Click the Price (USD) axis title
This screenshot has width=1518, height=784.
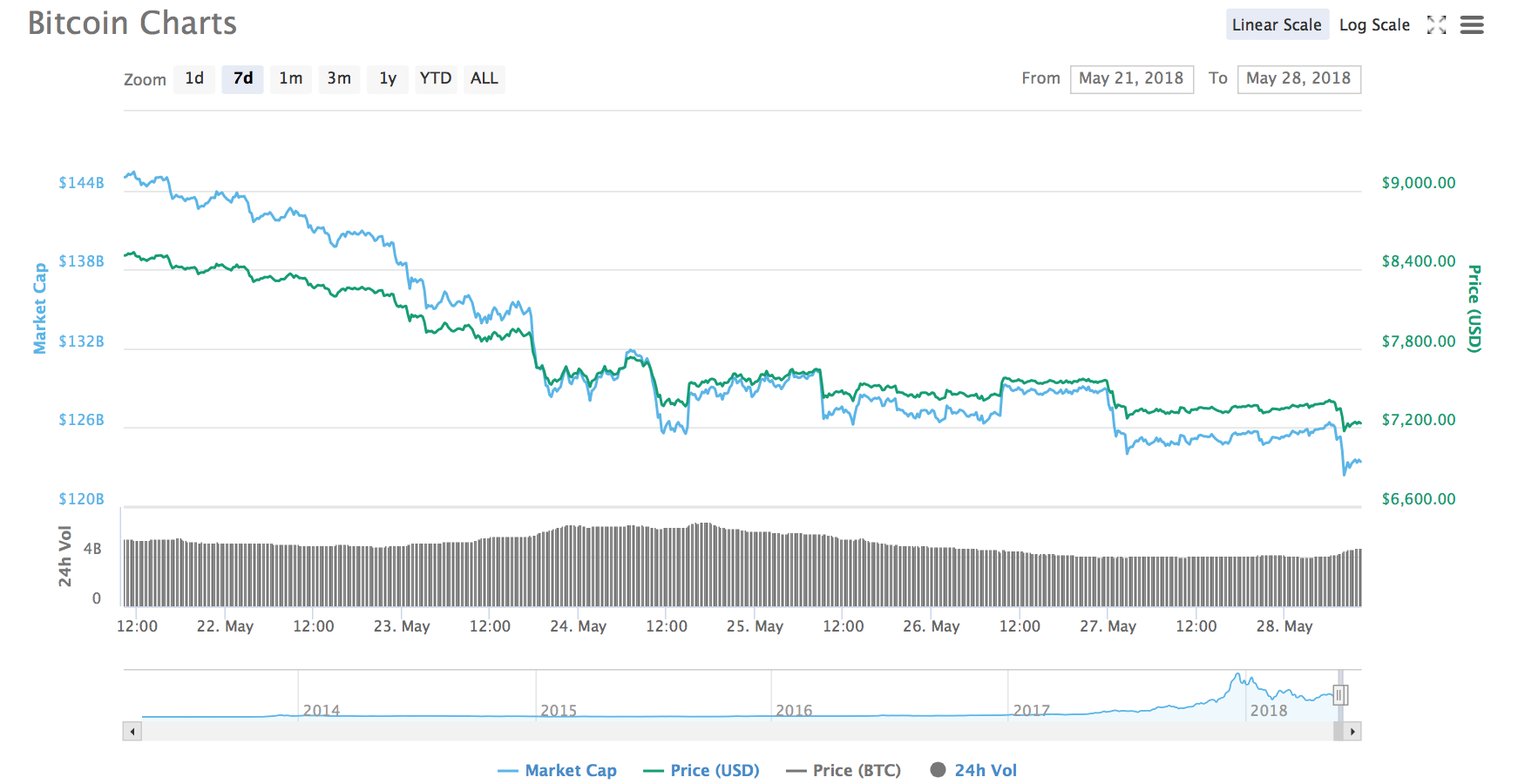tap(1474, 308)
